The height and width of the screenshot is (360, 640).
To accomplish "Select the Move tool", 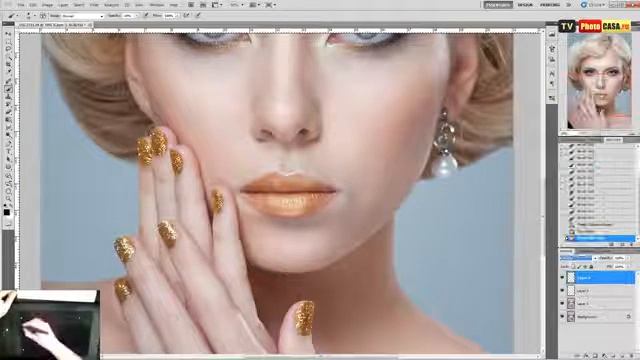I will click(x=8, y=34).
